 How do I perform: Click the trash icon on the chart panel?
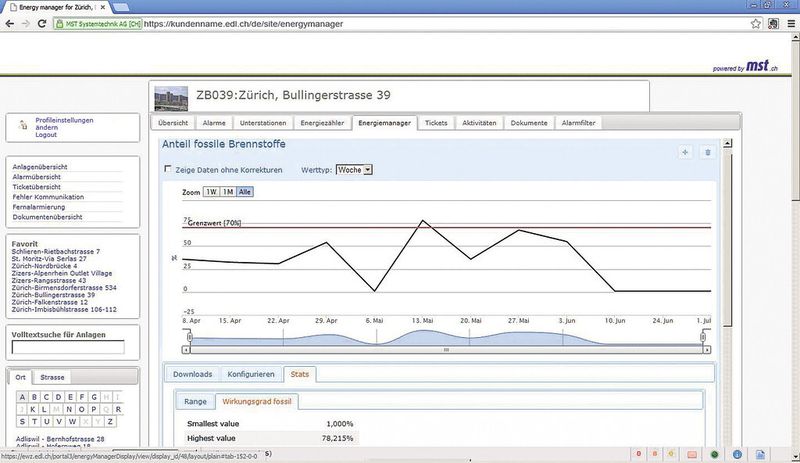click(708, 152)
